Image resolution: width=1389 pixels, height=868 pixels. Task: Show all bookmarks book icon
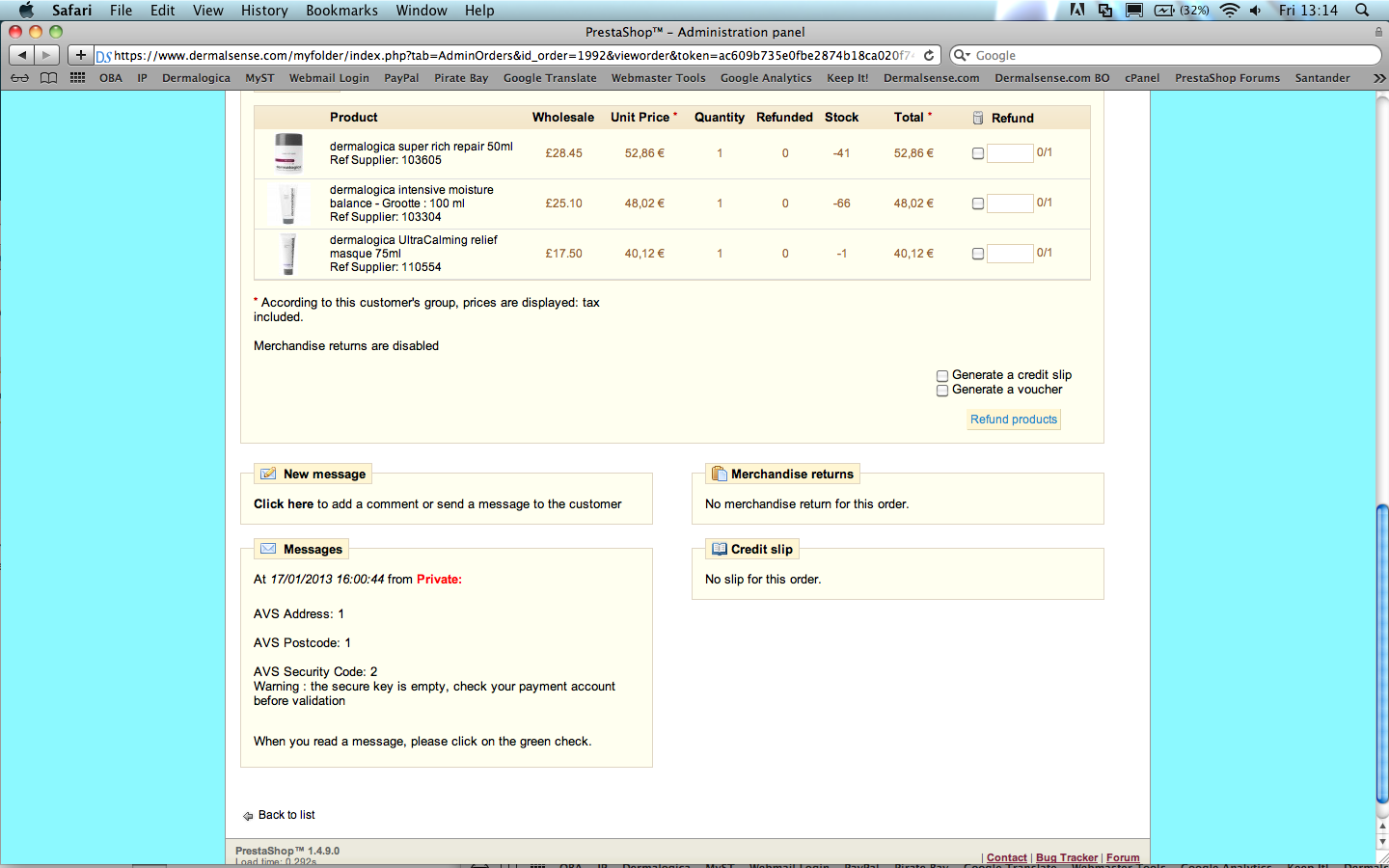[48, 78]
